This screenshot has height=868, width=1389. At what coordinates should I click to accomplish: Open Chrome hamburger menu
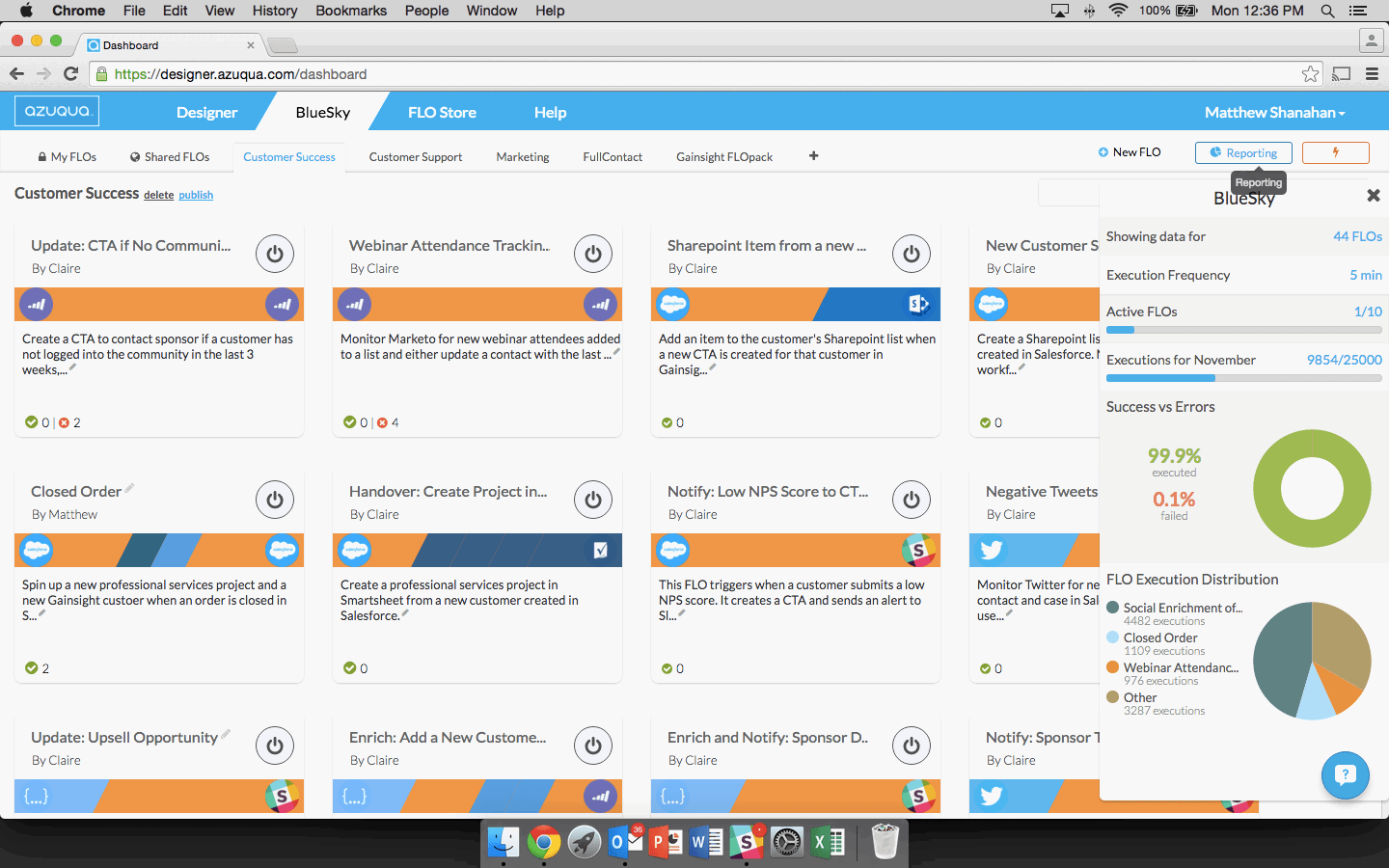(1372, 73)
